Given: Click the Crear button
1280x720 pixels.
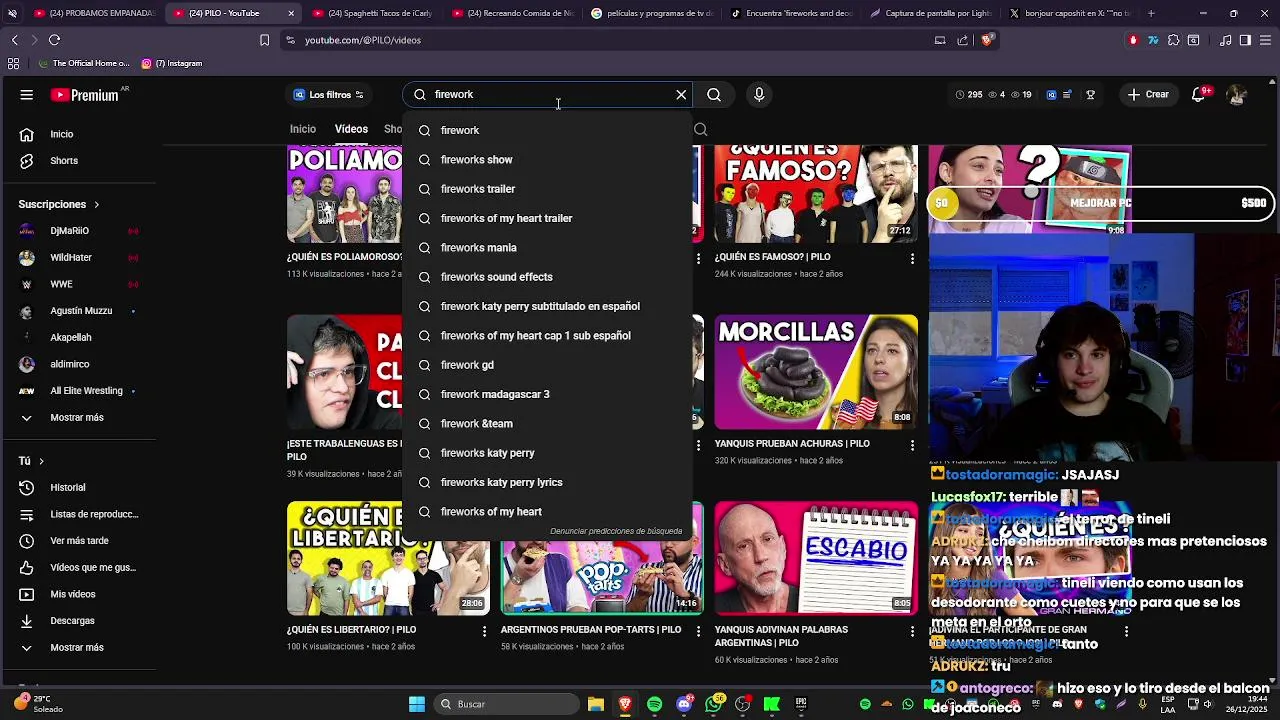Looking at the screenshot, I should coord(1147,95).
